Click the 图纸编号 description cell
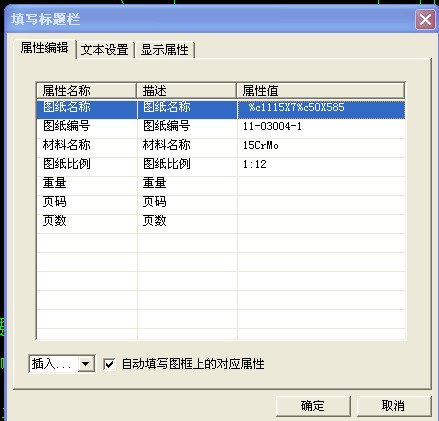This screenshot has width=439, height=421. [187, 128]
